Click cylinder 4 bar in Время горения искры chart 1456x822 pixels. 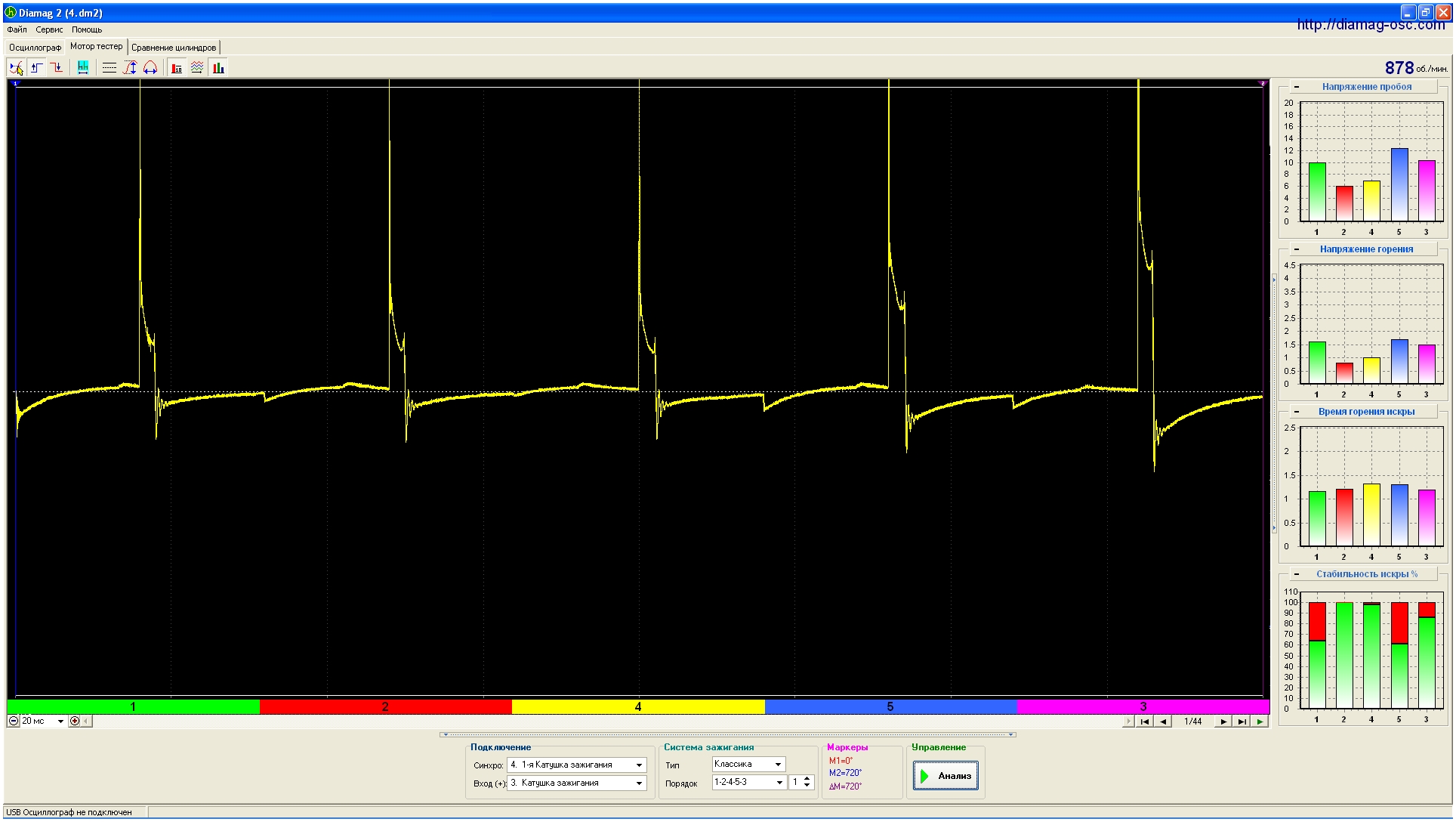pos(1371,515)
